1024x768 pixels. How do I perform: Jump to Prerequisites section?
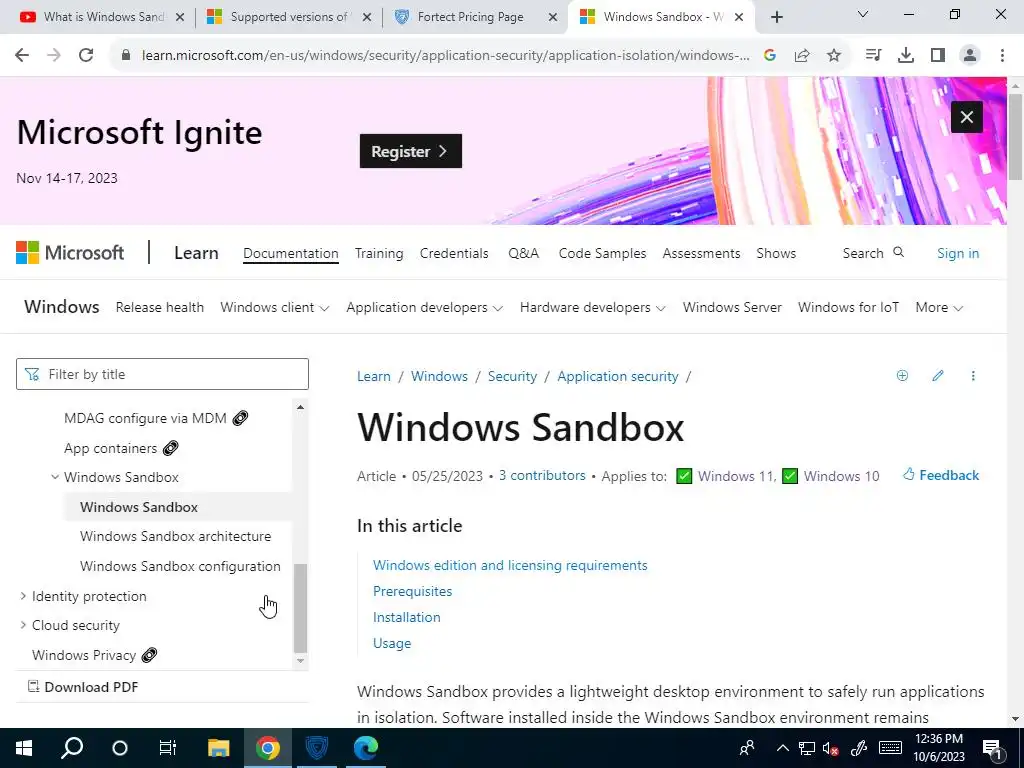[x=412, y=591]
